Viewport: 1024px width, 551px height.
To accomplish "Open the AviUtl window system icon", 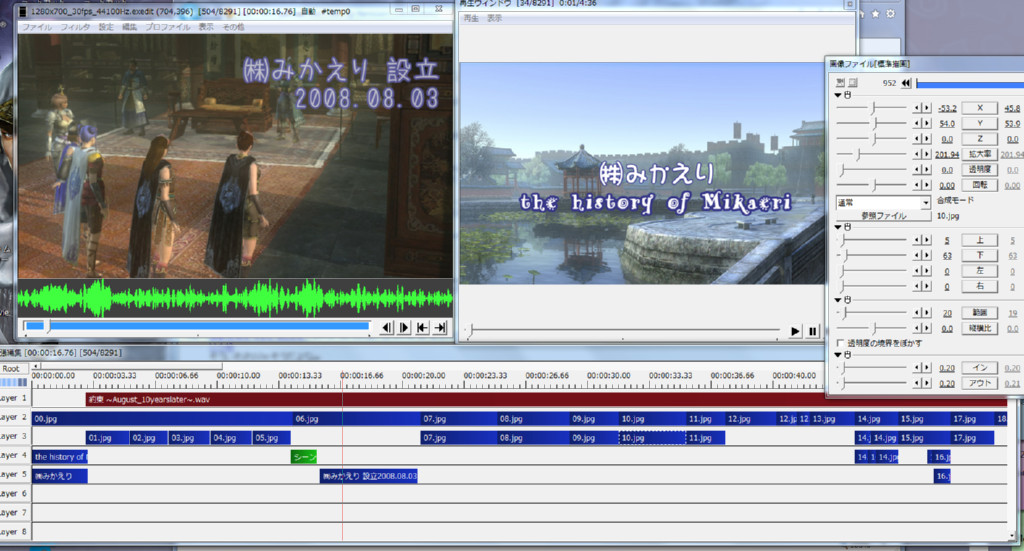I will coord(23,11).
